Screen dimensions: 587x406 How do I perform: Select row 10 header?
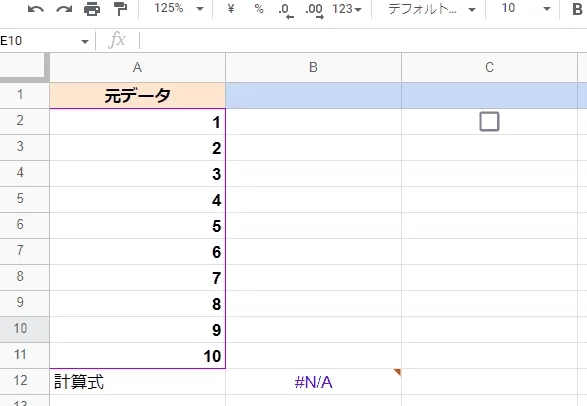[24, 329]
